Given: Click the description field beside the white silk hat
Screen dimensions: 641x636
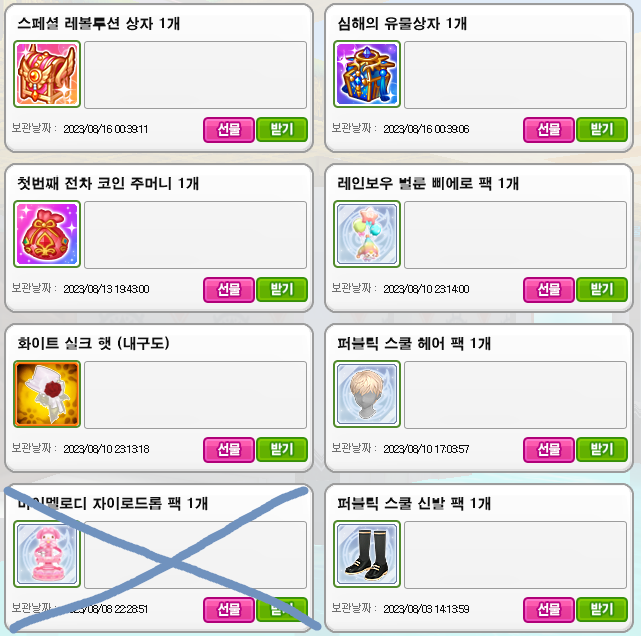Looking at the screenshot, I should [195, 394].
